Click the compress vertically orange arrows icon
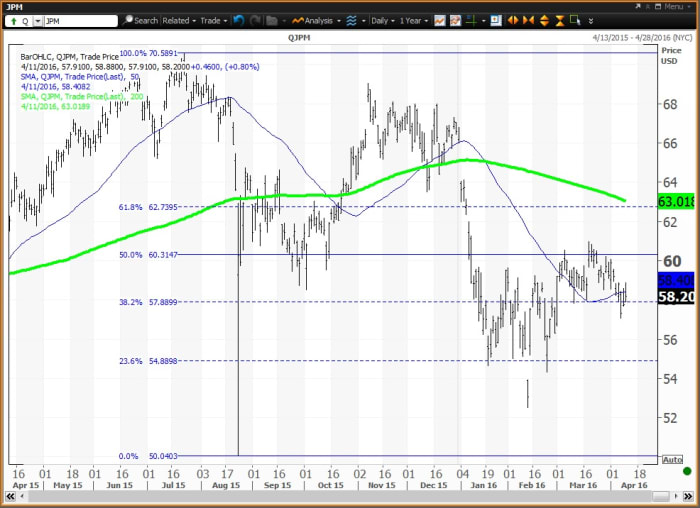 (560, 21)
